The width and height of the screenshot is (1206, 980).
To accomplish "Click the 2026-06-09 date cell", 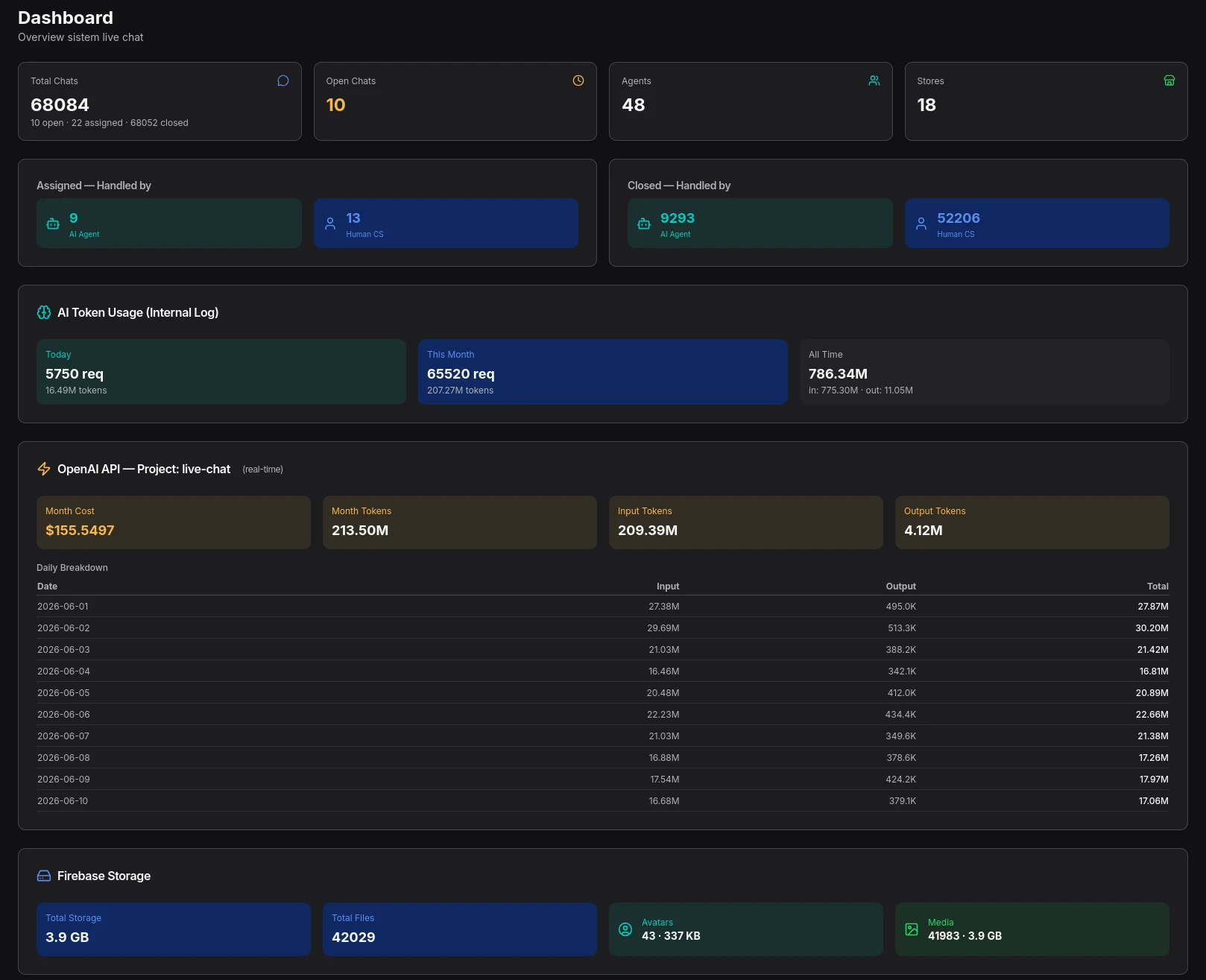I will point(63,780).
